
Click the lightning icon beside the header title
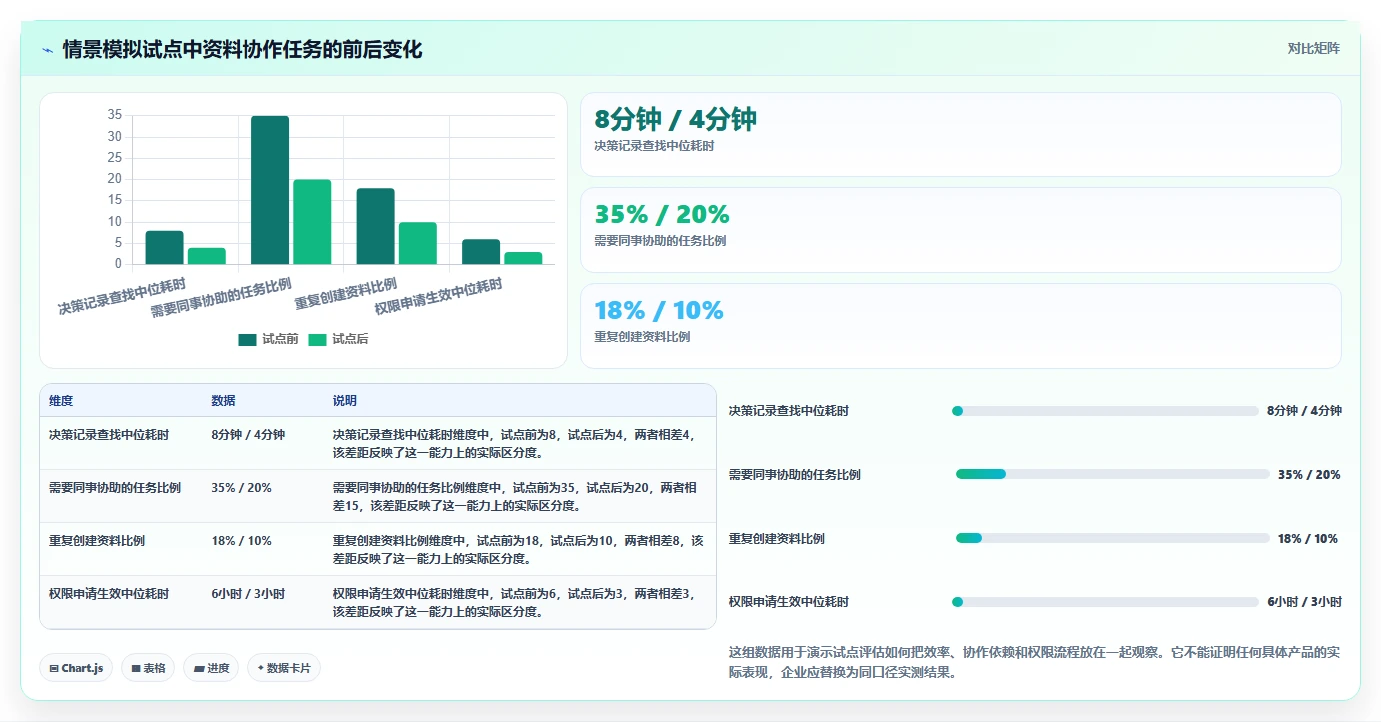(47, 50)
